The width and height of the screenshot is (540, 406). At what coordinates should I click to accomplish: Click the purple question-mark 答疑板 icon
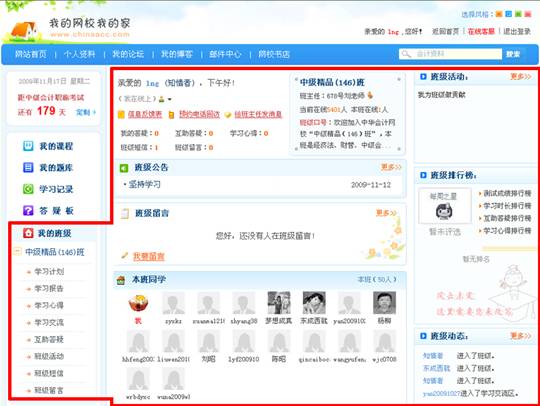coord(28,210)
